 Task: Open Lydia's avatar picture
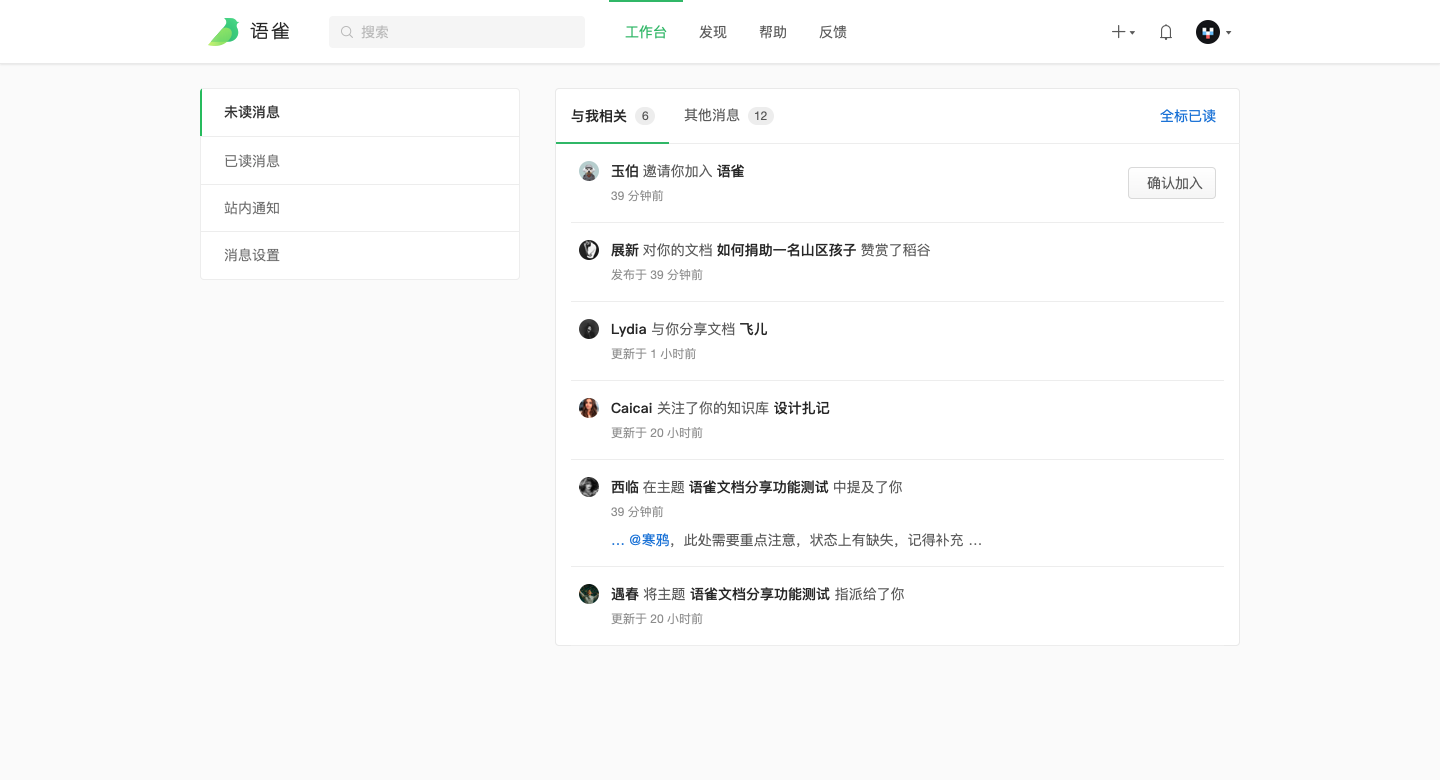(x=589, y=329)
